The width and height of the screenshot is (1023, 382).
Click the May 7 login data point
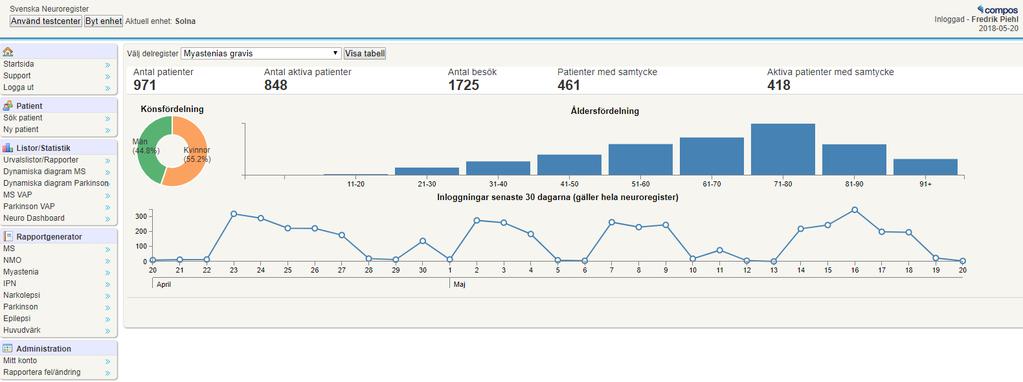[x=612, y=222]
